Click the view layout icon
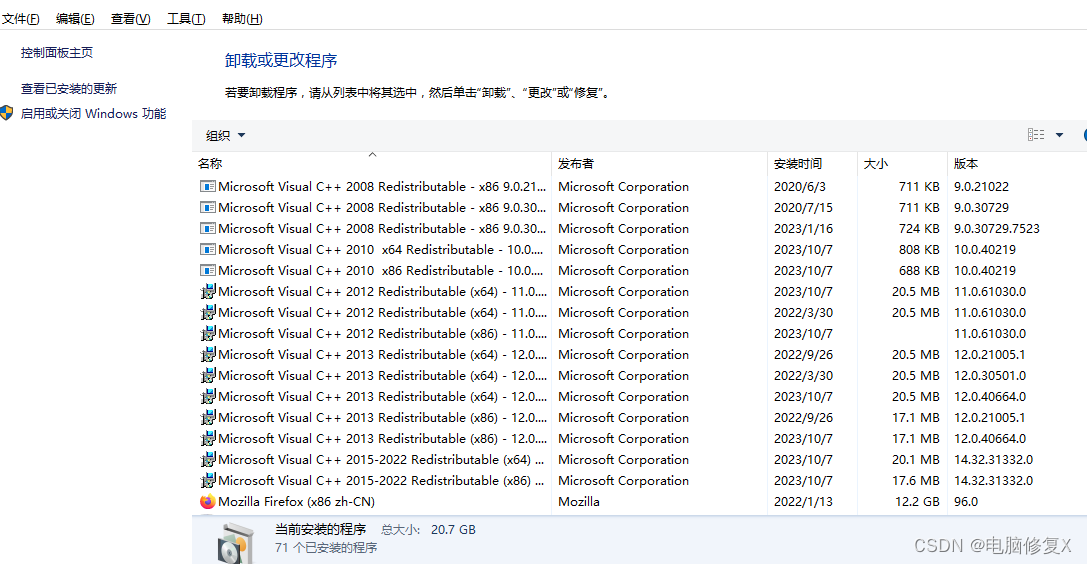 1036,135
